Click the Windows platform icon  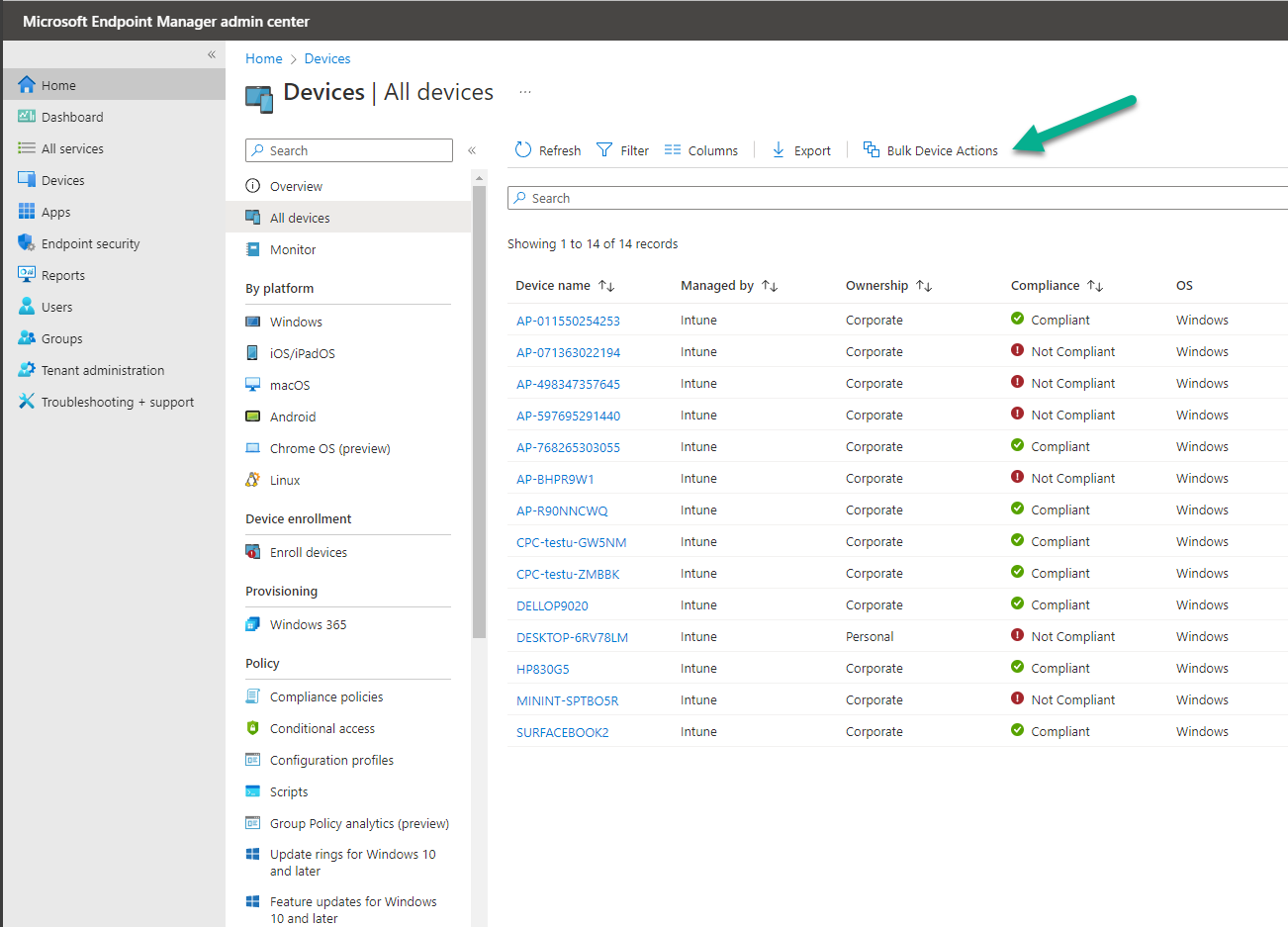[253, 322]
